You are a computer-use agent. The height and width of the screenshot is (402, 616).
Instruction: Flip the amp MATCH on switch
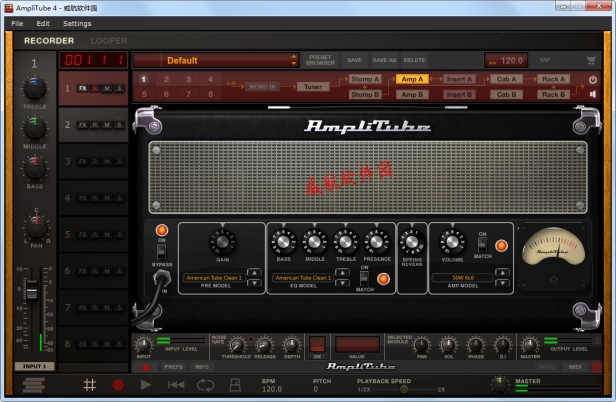(x=482, y=244)
